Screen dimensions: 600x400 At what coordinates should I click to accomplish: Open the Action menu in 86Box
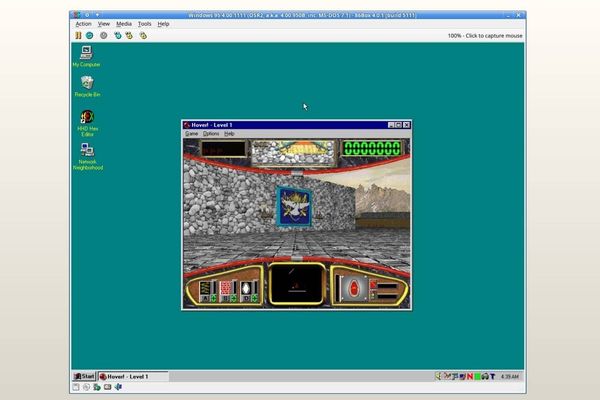83,24
